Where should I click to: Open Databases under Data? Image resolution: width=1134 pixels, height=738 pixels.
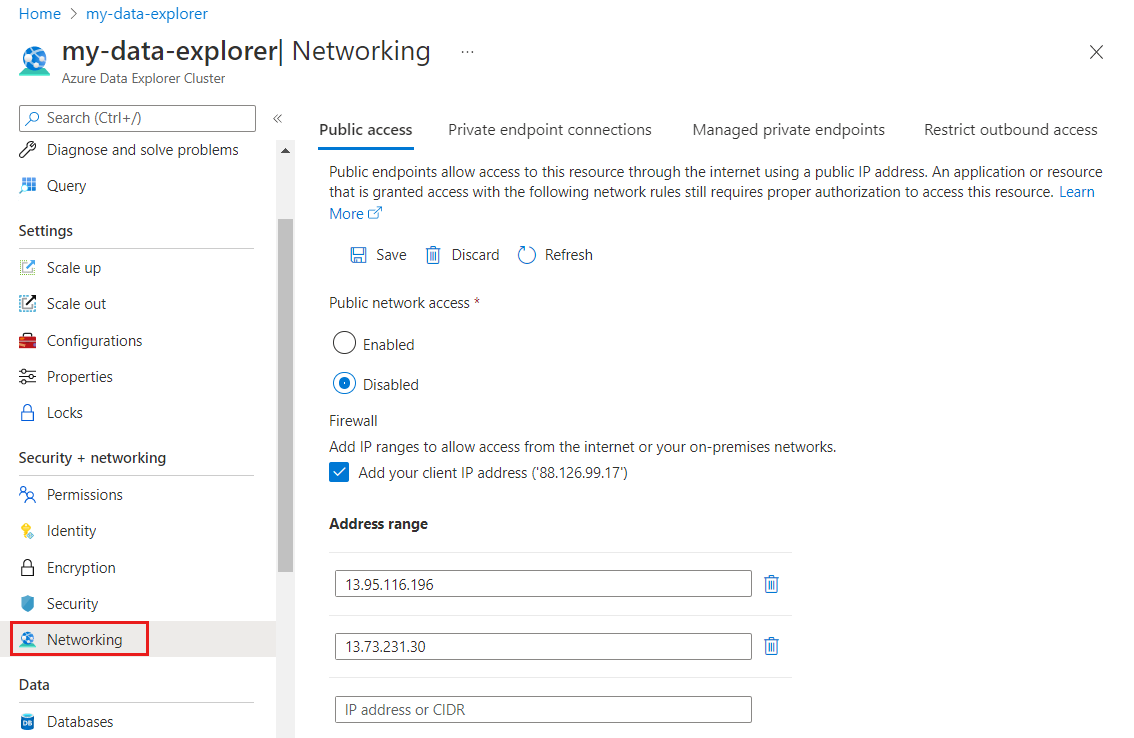tap(80, 721)
